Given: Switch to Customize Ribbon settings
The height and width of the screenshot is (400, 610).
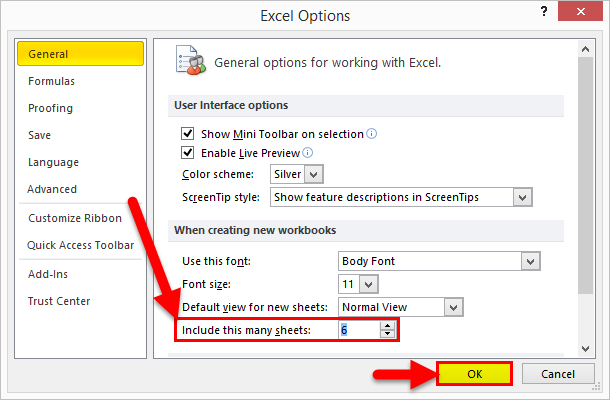Looking at the screenshot, I should [x=75, y=218].
